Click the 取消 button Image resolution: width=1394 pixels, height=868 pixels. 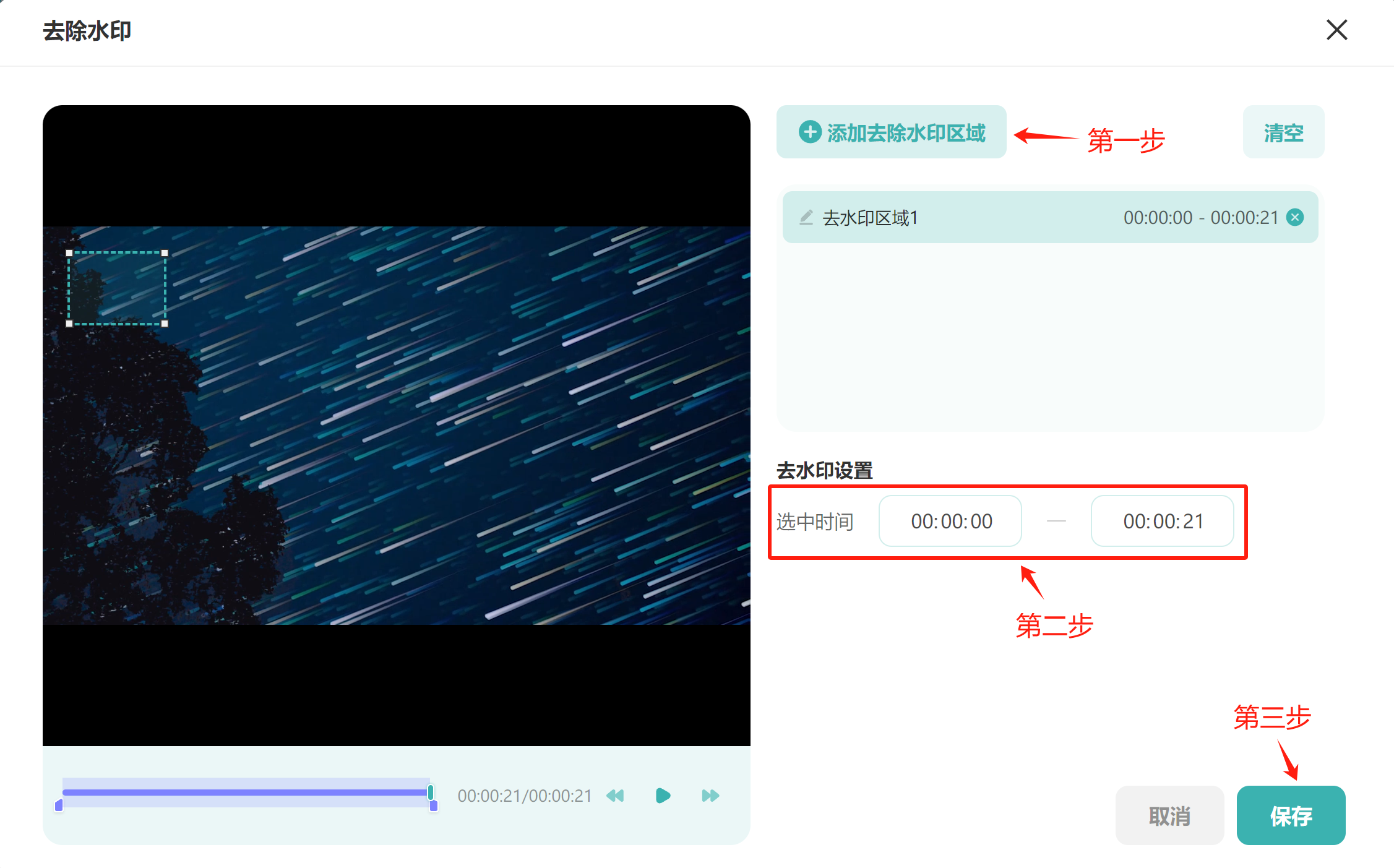1169,815
